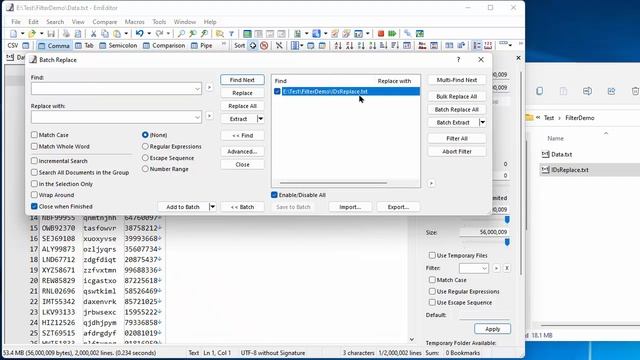Select the (None) radio option

point(145,135)
